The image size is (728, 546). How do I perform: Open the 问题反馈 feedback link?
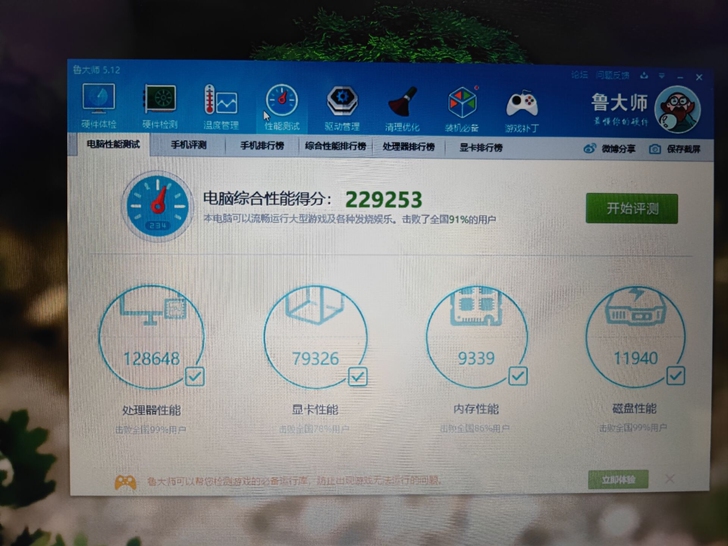point(613,75)
